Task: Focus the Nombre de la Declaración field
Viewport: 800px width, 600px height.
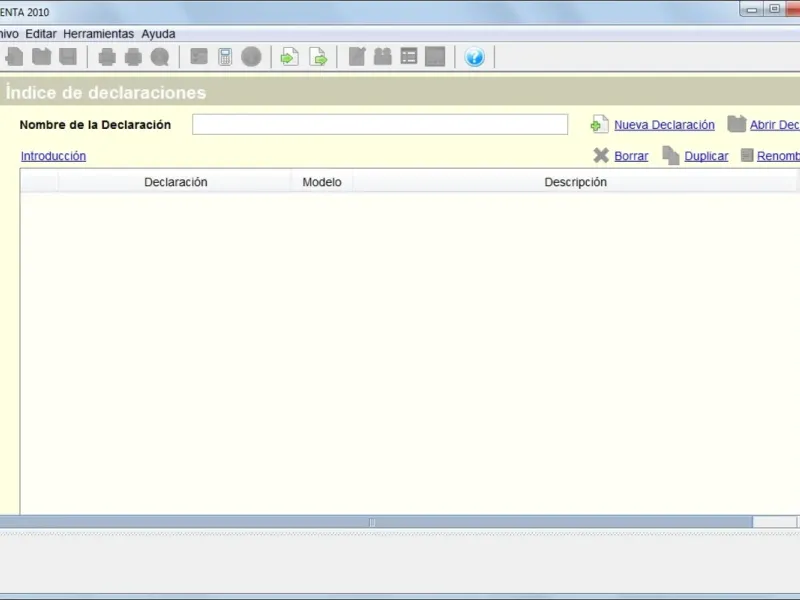Action: point(380,124)
